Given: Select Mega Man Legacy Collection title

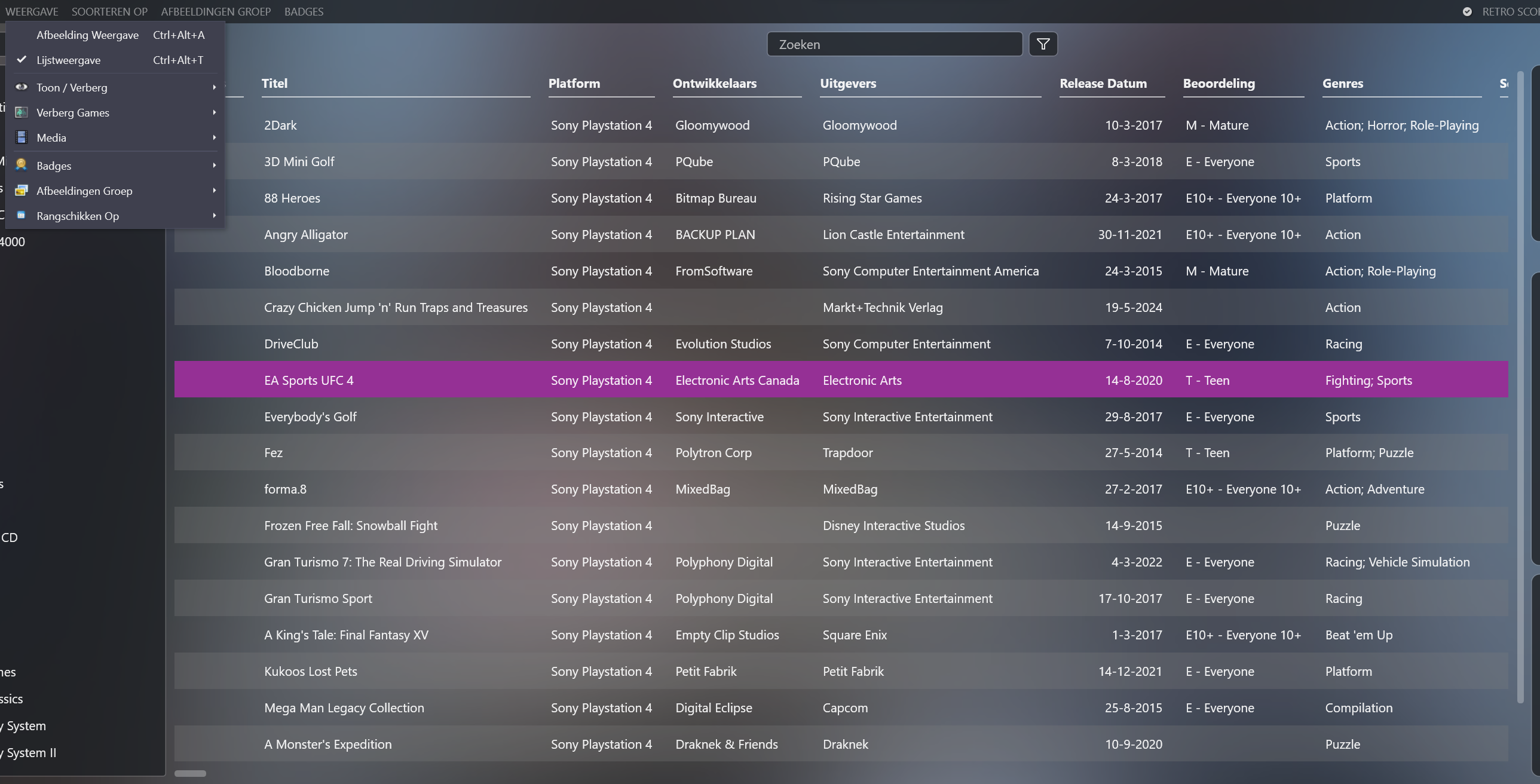Looking at the screenshot, I should click(x=344, y=708).
